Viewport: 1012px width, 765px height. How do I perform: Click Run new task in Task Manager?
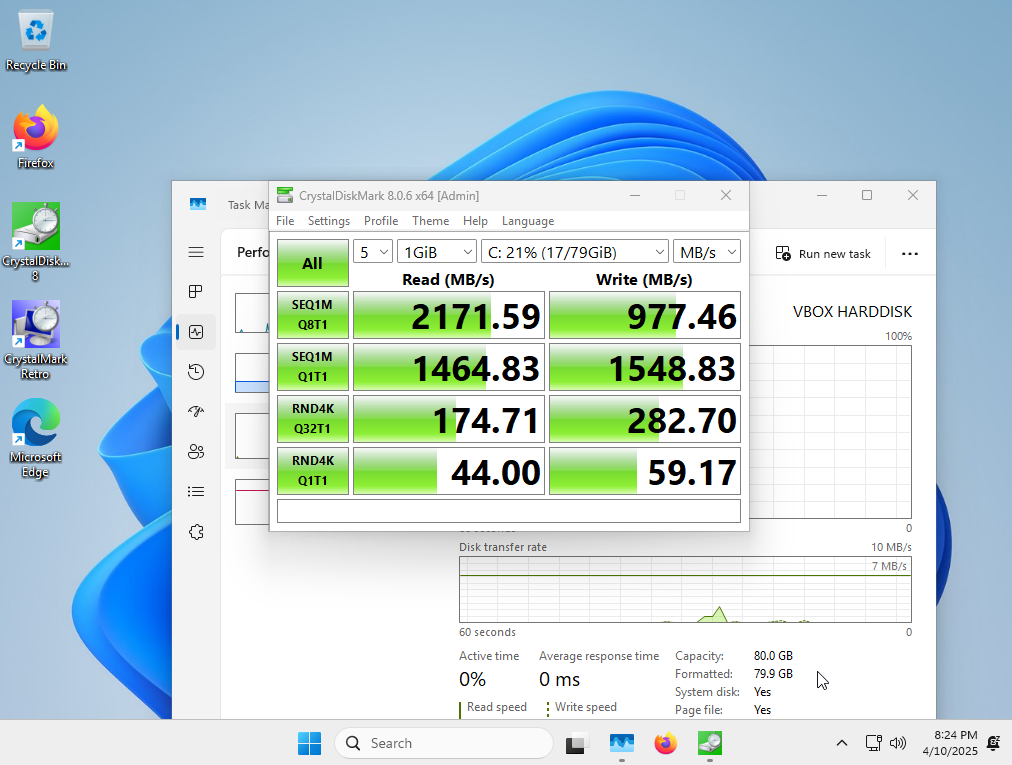coord(823,254)
